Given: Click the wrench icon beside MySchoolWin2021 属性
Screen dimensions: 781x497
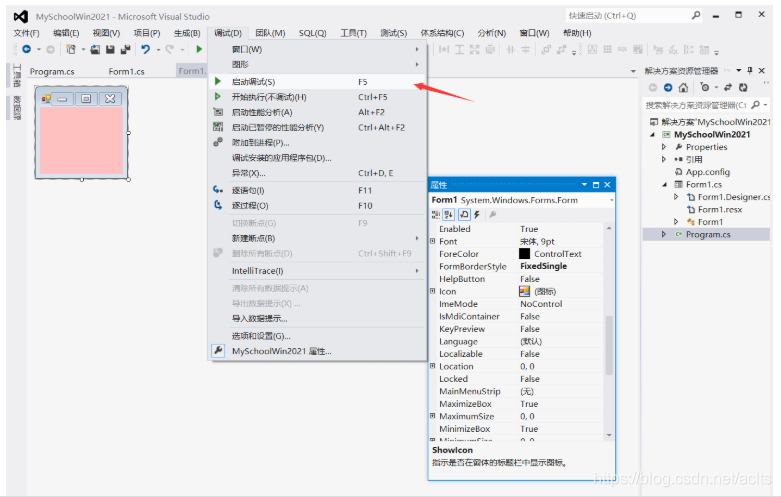Looking at the screenshot, I should coord(218,351).
